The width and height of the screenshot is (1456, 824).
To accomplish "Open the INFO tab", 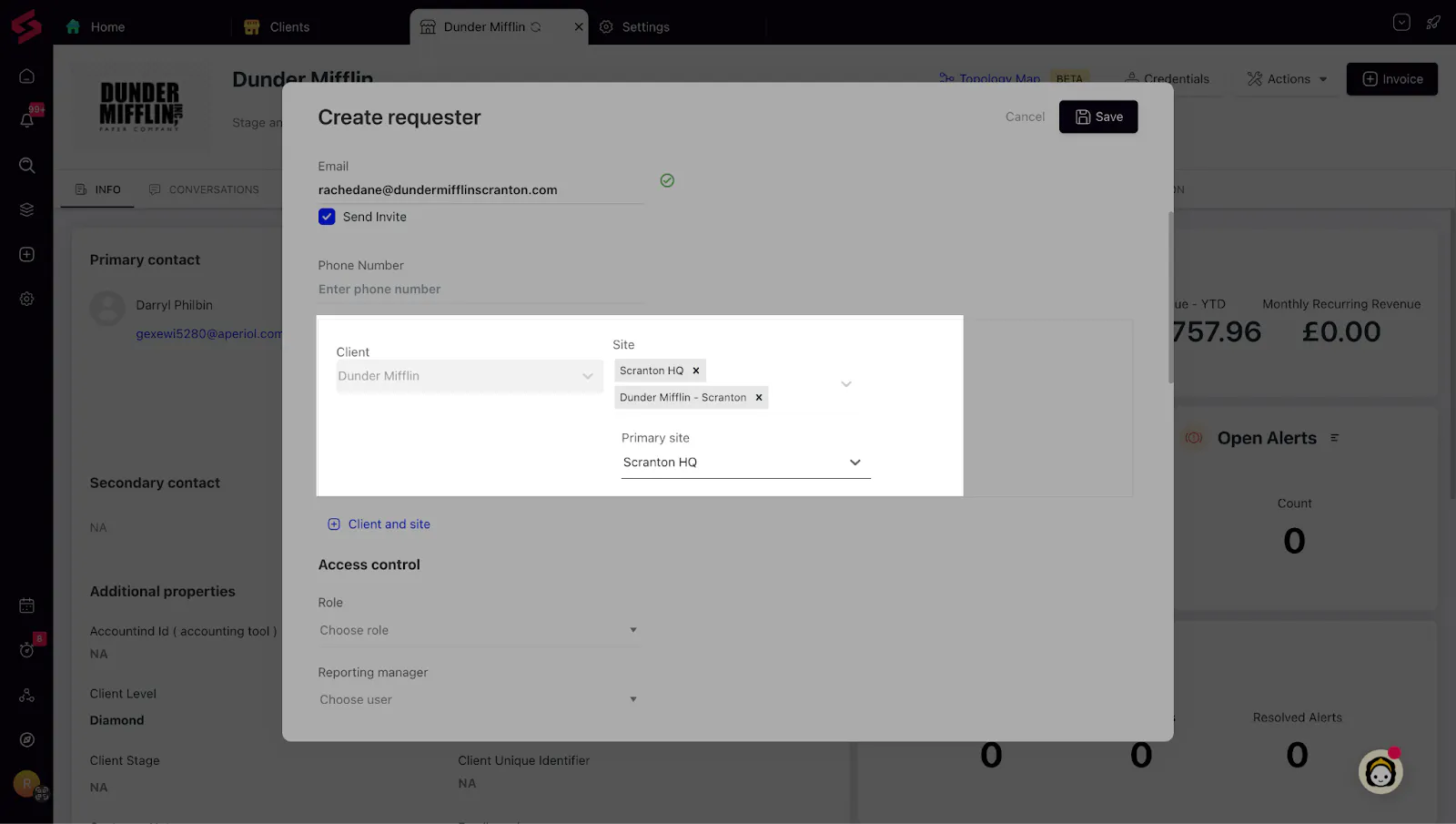I will (98, 189).
